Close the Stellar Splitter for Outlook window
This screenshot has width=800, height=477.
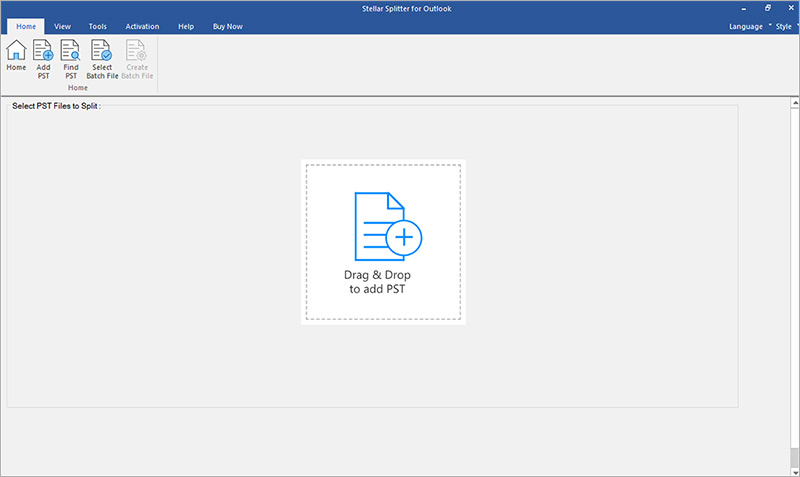click(x=791, y=8)
